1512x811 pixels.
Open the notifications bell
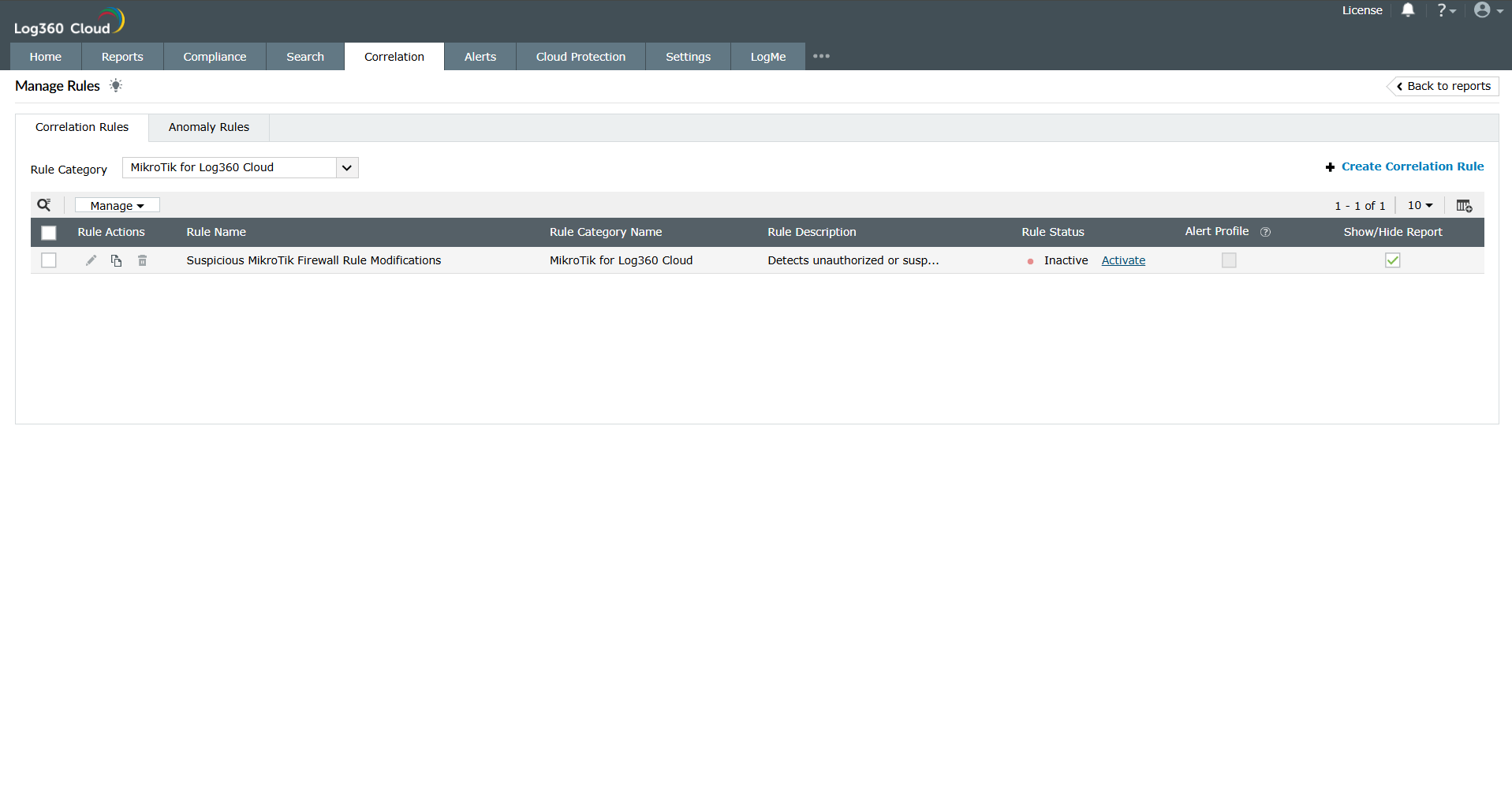point(1408,10)
